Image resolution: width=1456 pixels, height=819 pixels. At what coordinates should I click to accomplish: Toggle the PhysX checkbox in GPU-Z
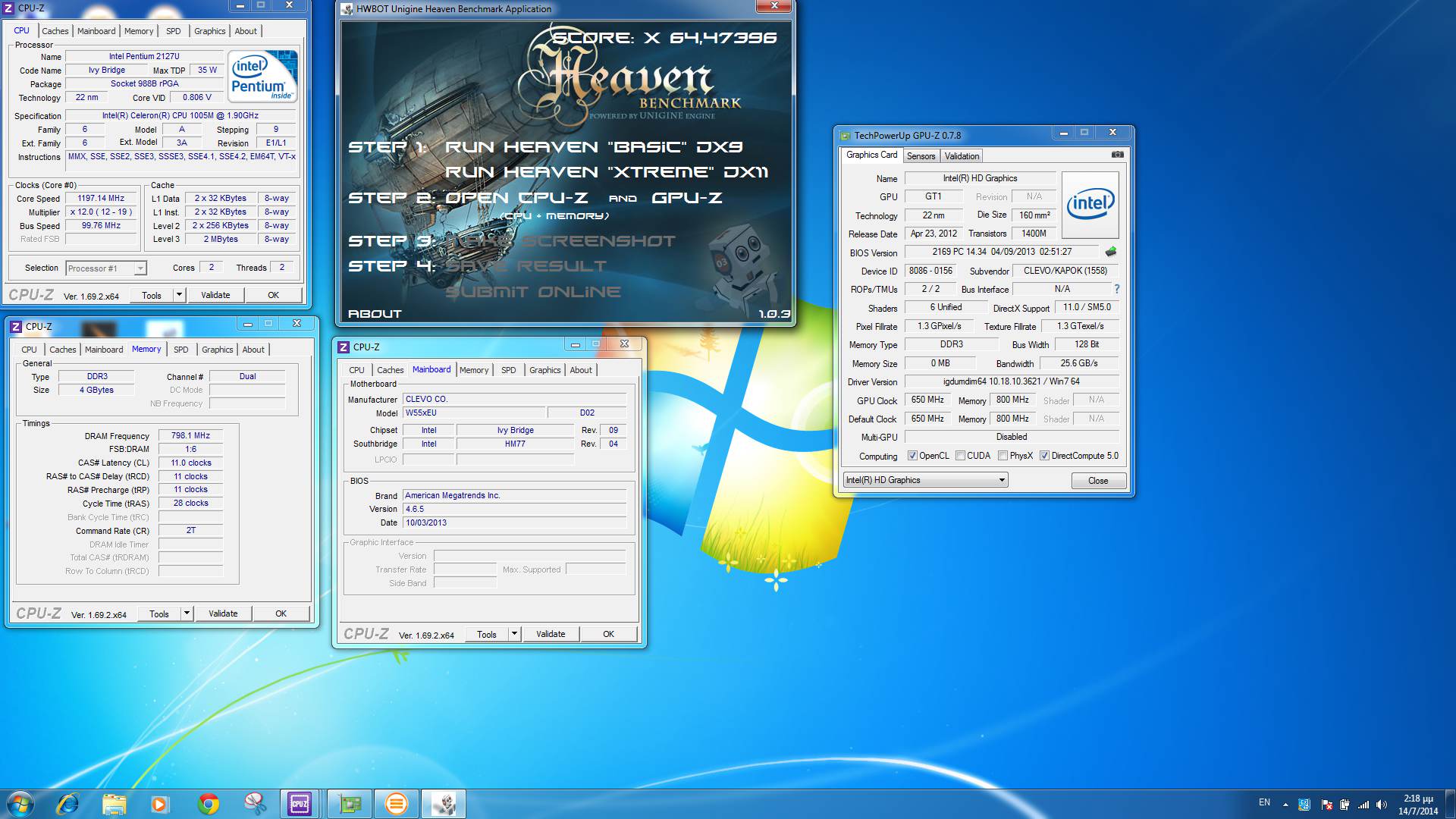(x=1003, y=456)
